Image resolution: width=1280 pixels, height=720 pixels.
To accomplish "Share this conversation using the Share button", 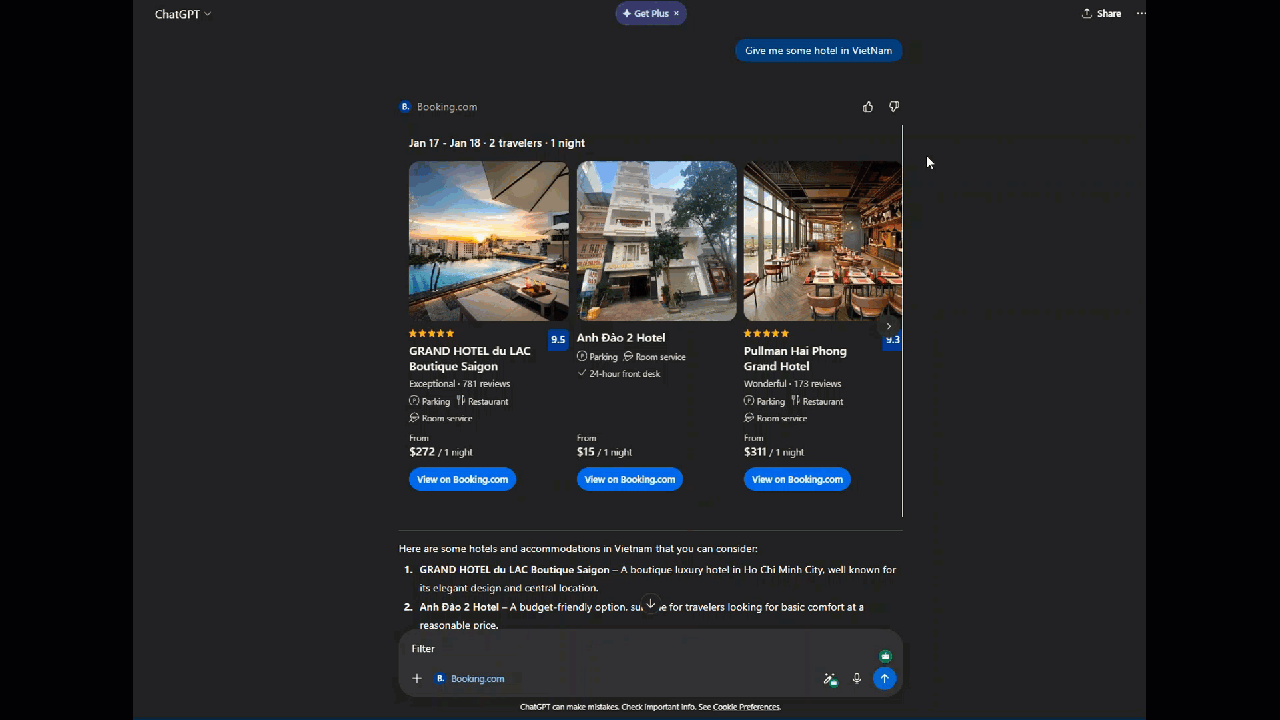I will point(1101,14).
